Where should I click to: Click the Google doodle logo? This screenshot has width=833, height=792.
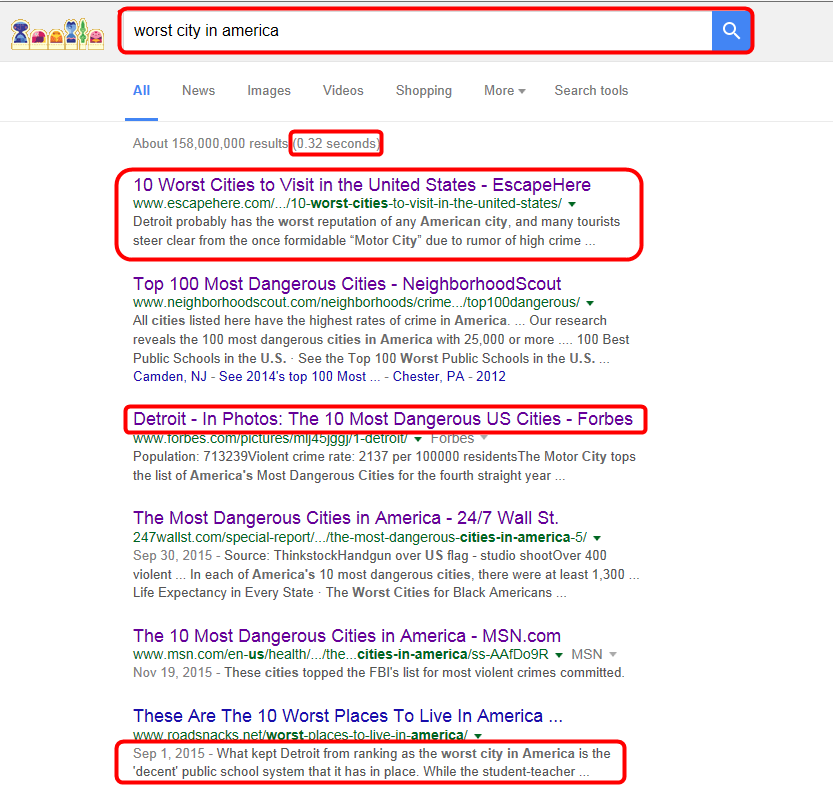(57, 33)
